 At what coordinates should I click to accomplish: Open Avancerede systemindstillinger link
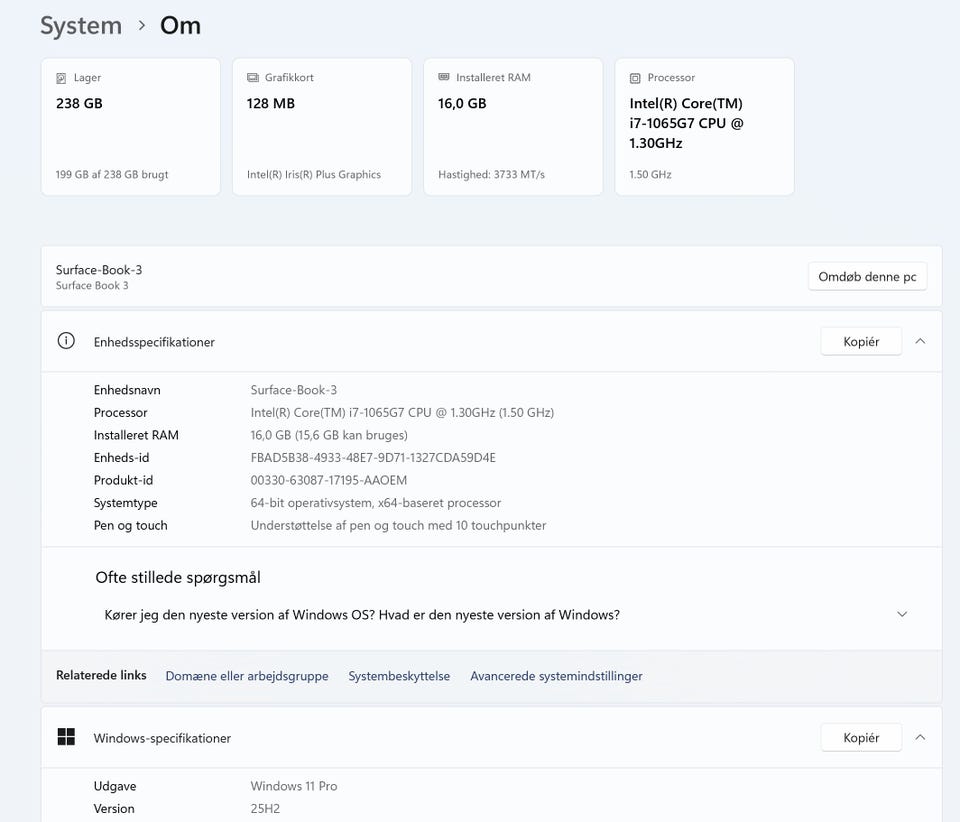pyautogui.click(x=556, y=676)
